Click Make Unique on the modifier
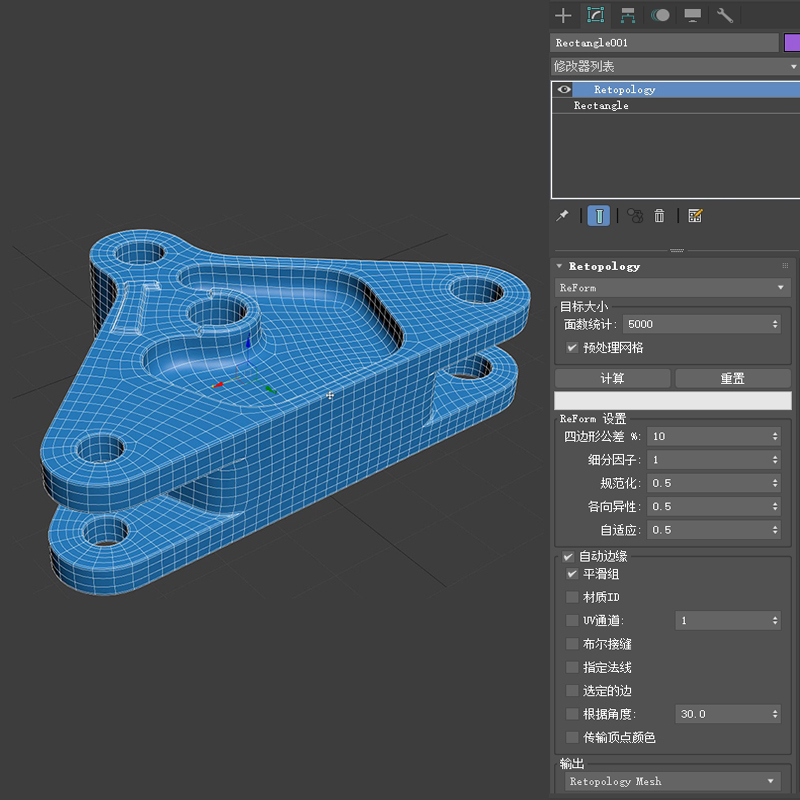Viewport: 800px width, 800px height. 634,215
